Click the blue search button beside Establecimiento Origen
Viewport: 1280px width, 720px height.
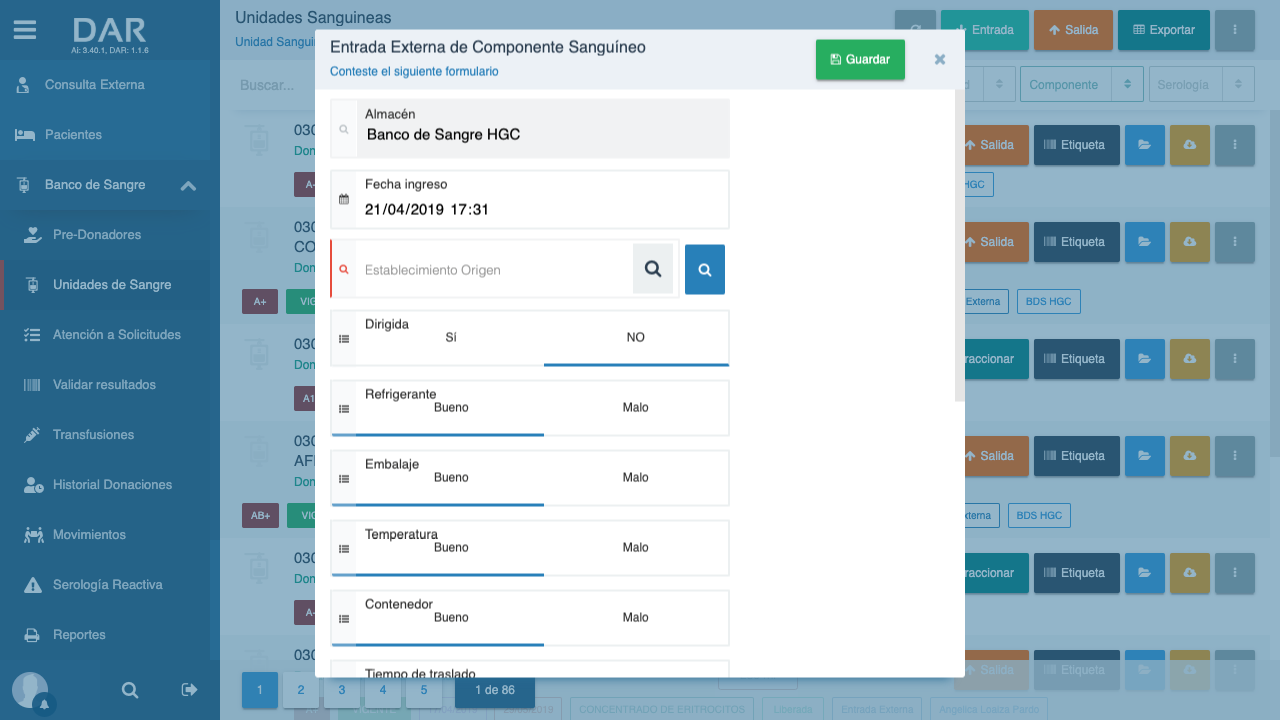click(x=705, y=269)
